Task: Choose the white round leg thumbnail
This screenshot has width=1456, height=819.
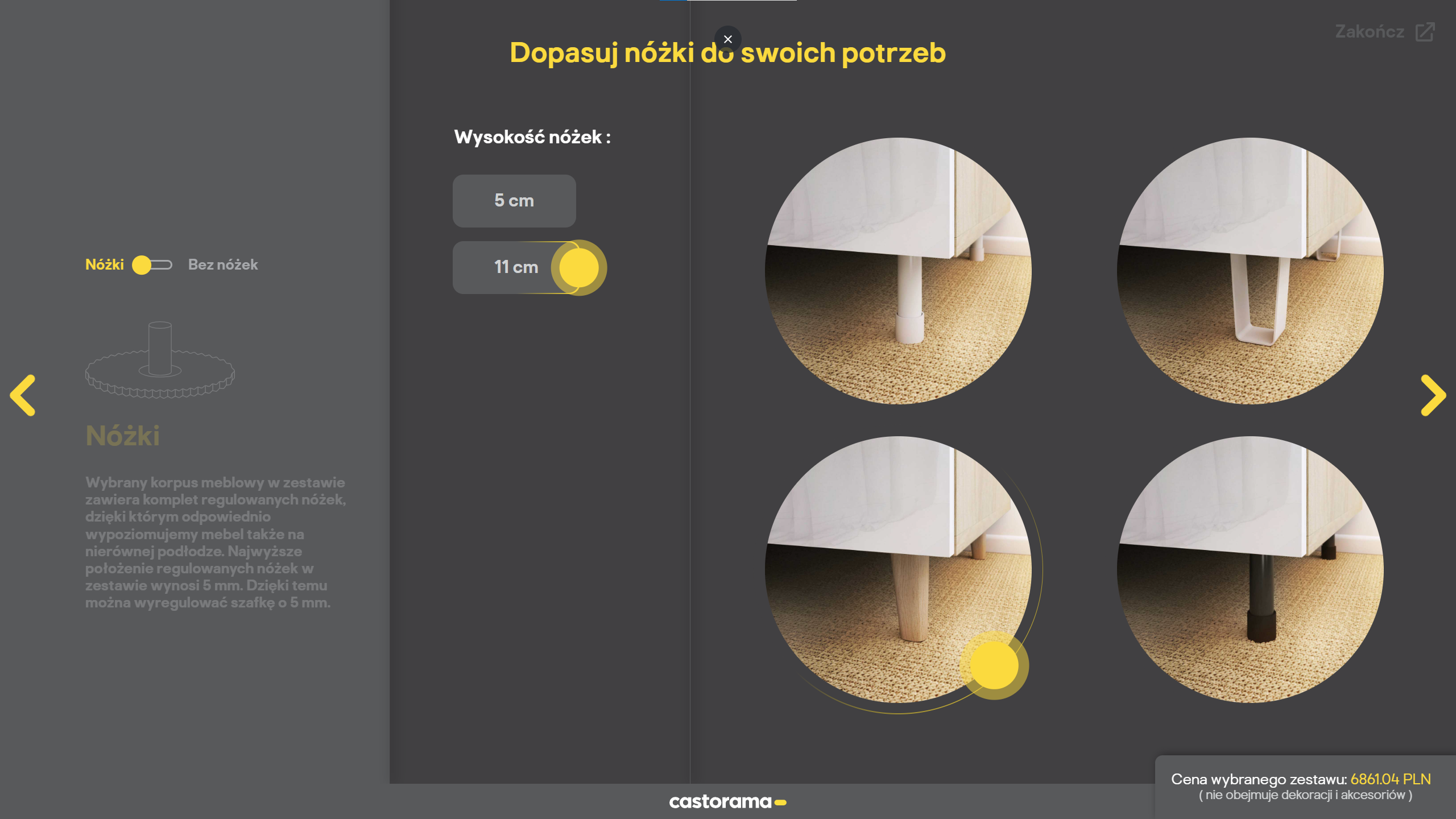Action: coord(897,271)
